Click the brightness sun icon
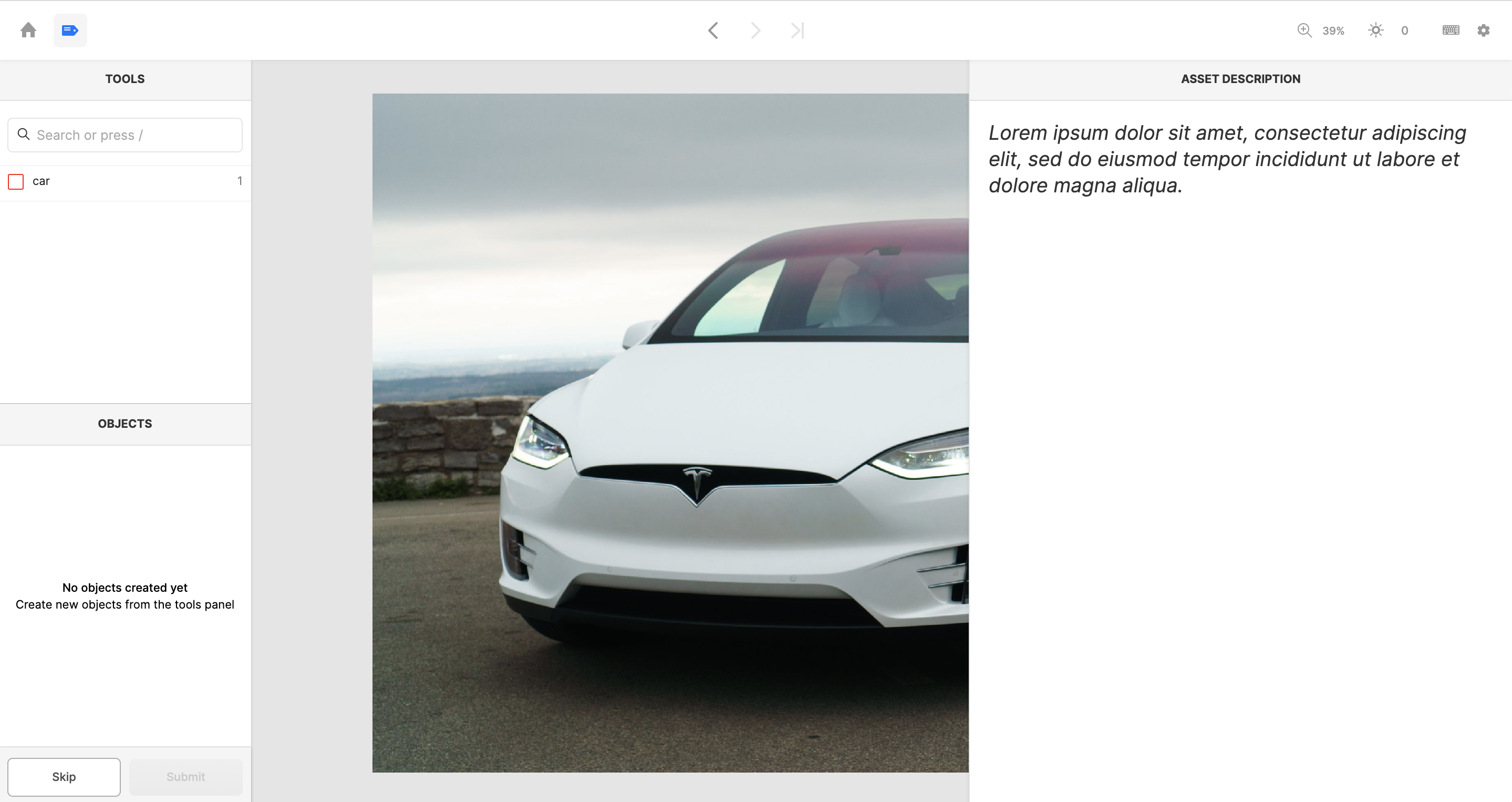Viewport: 1512px width, 802px height. (1375, 30)
